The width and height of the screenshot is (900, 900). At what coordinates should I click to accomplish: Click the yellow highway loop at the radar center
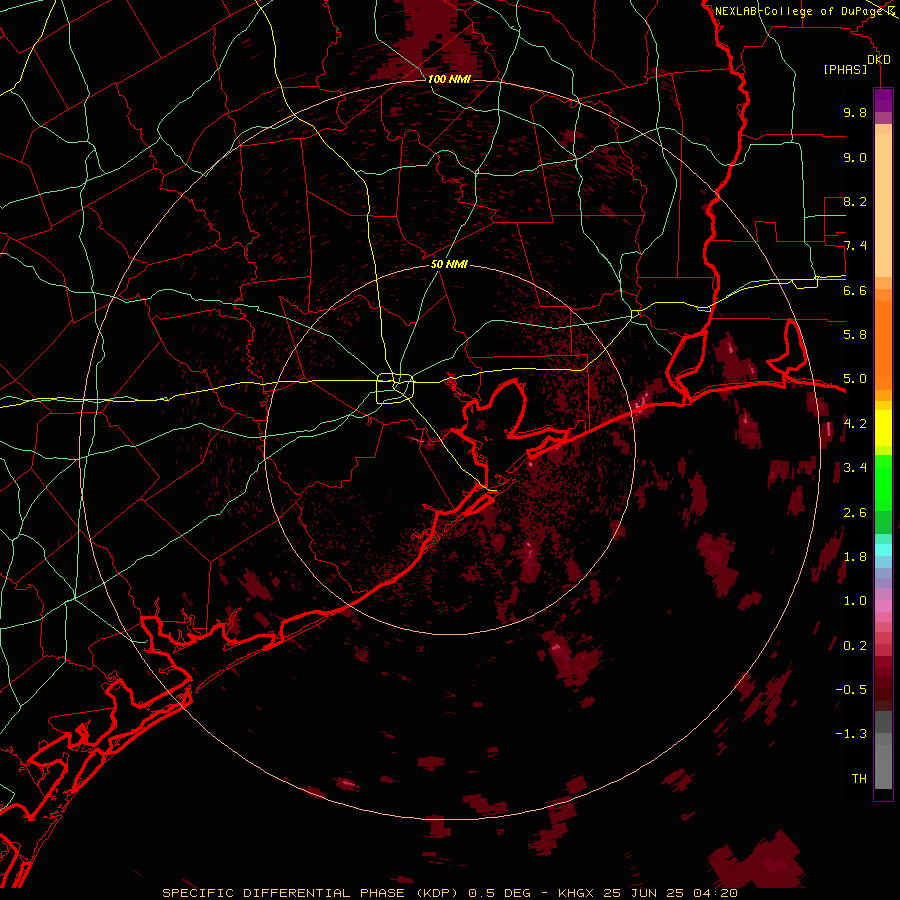pyautogui.click(x=395, y=388)
